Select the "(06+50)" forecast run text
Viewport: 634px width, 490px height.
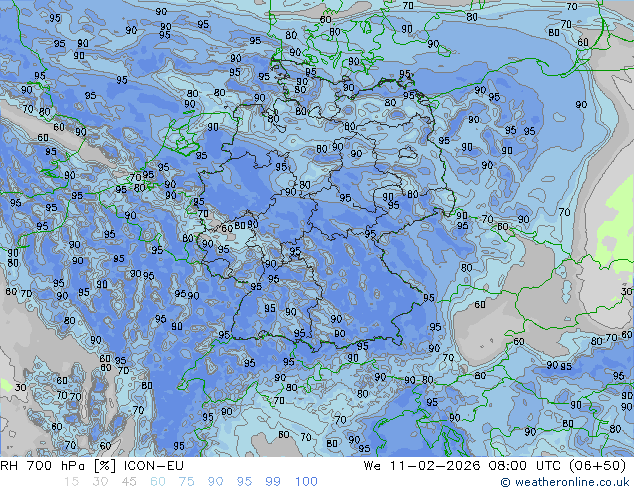598,466
